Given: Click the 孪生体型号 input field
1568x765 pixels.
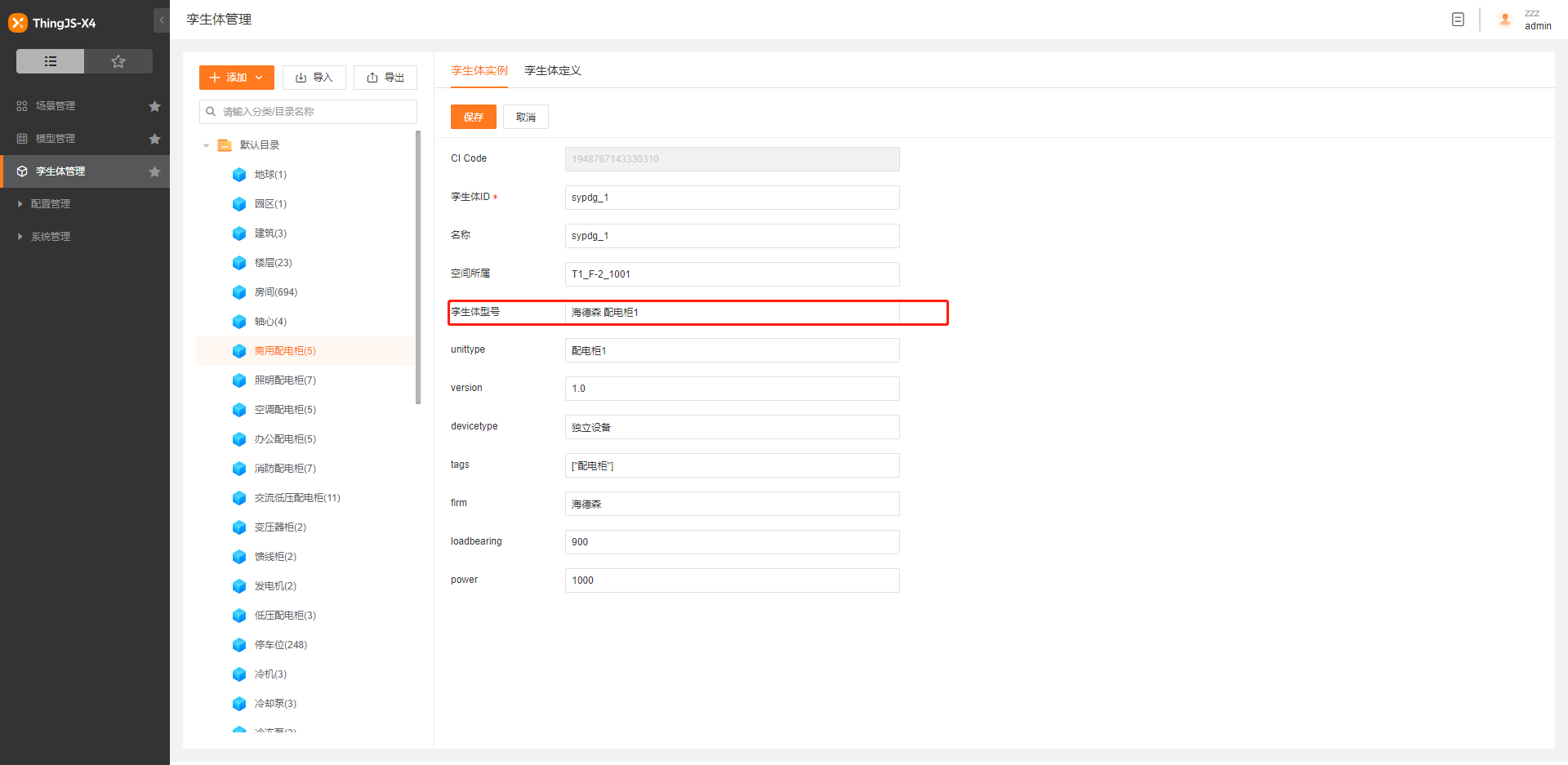Looking at the screenshot, I should [732, 313].
